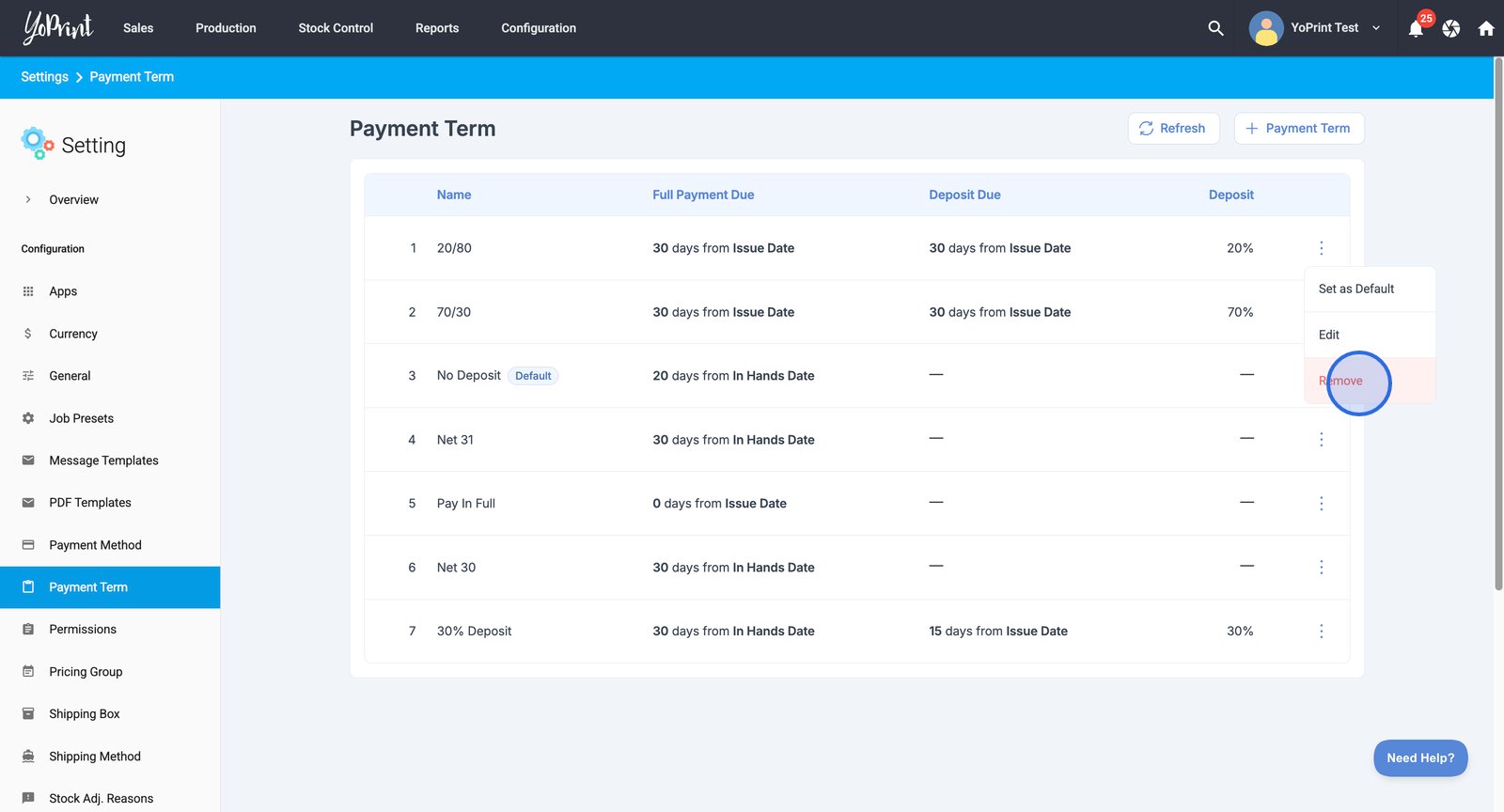The image size is (1504, 812).
Task: Open more options for Pay In Full
Action: [1321, 504]
